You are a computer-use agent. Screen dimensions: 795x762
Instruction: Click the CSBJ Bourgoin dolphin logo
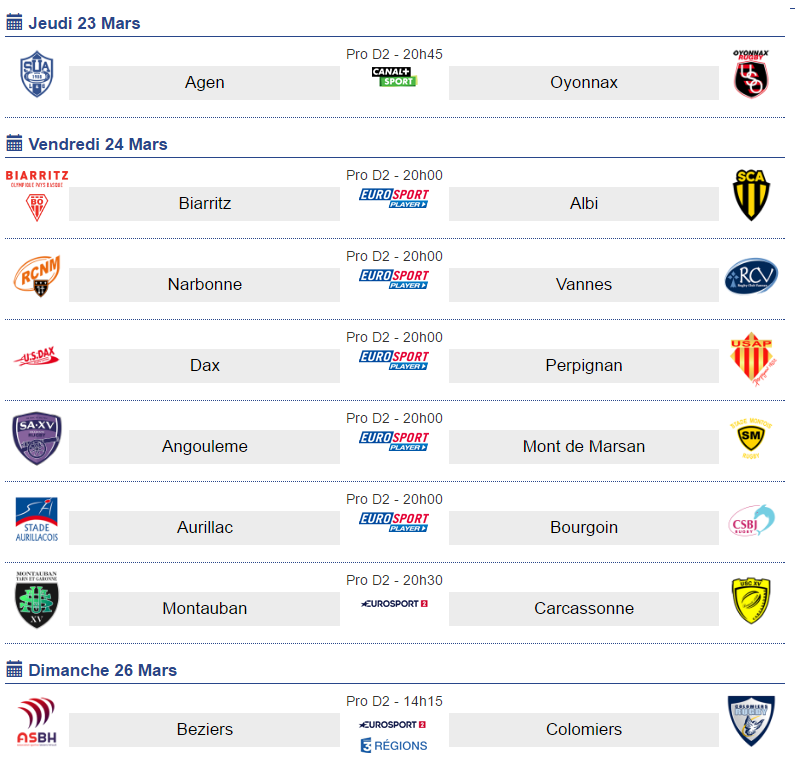click(x=751, y=520)
